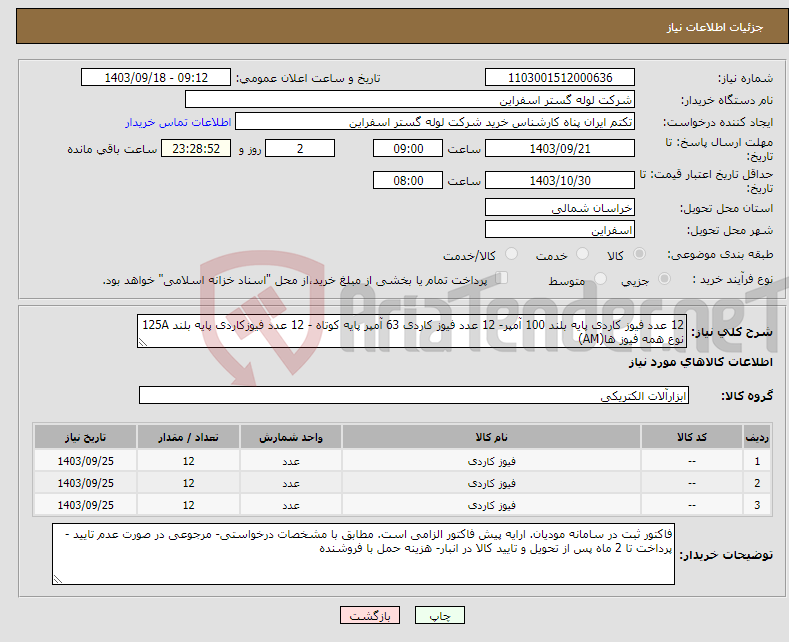The image size is (789, 642).
Task: Click the اطلاعات کالاهای مورد نیاز heading
Action: (700, 362)
